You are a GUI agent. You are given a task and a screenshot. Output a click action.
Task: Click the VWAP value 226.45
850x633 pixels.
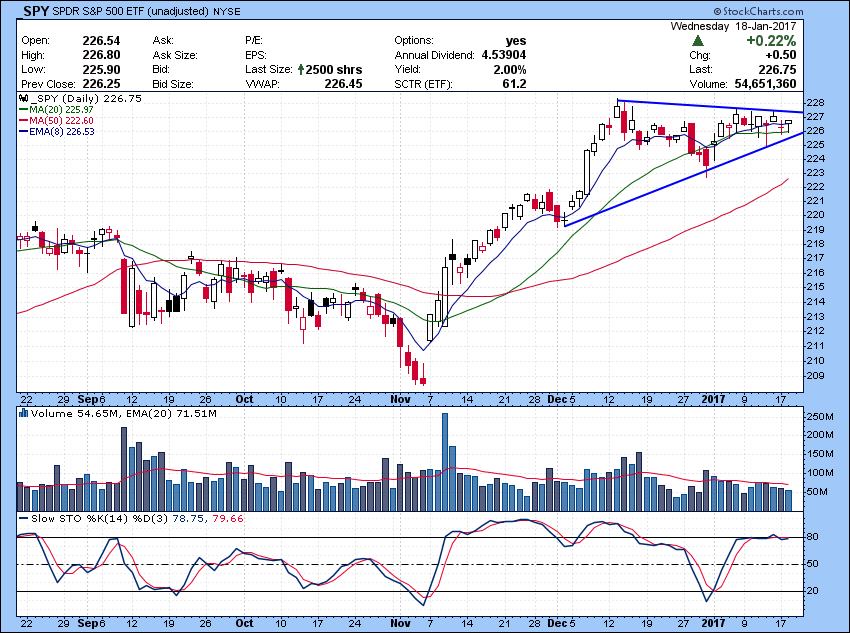click(344, 84)
